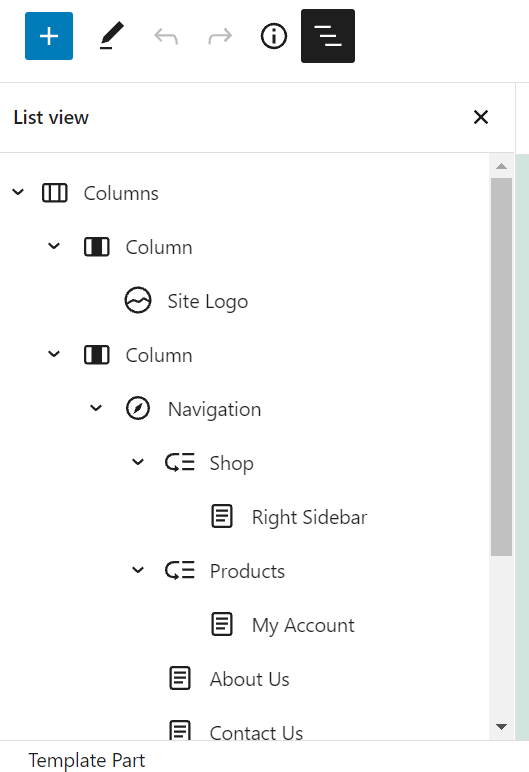529x772 pixels.
Task: Toggle the List view button off
Action: click(328, 36)
